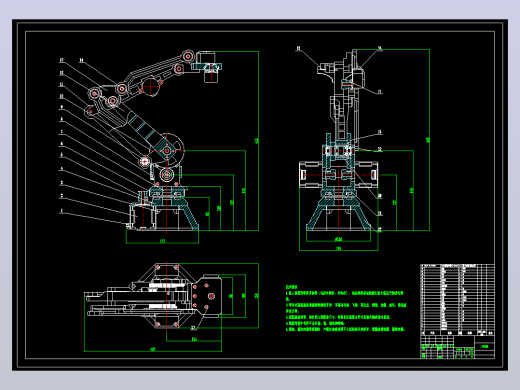Click the green technical requirements notes block
520x390 pixels.
tap(346, 308)
